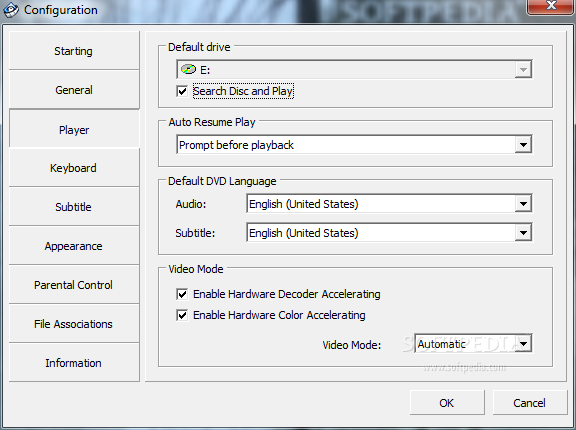Open the Audio language dropdown
The height and width of the screenshot is (430, 576).
point(523,204)
